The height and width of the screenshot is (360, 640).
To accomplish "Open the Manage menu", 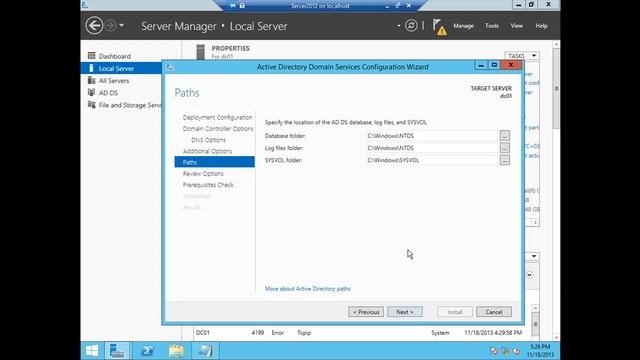I will 463,26.
